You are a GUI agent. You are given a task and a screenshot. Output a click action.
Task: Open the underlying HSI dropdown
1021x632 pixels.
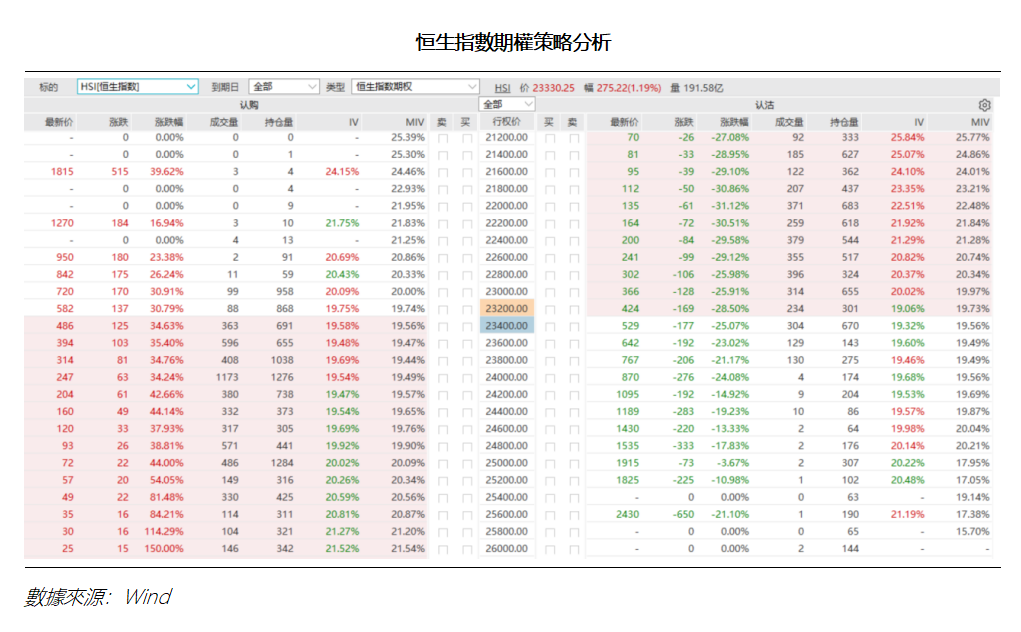(x=137, y=87)
